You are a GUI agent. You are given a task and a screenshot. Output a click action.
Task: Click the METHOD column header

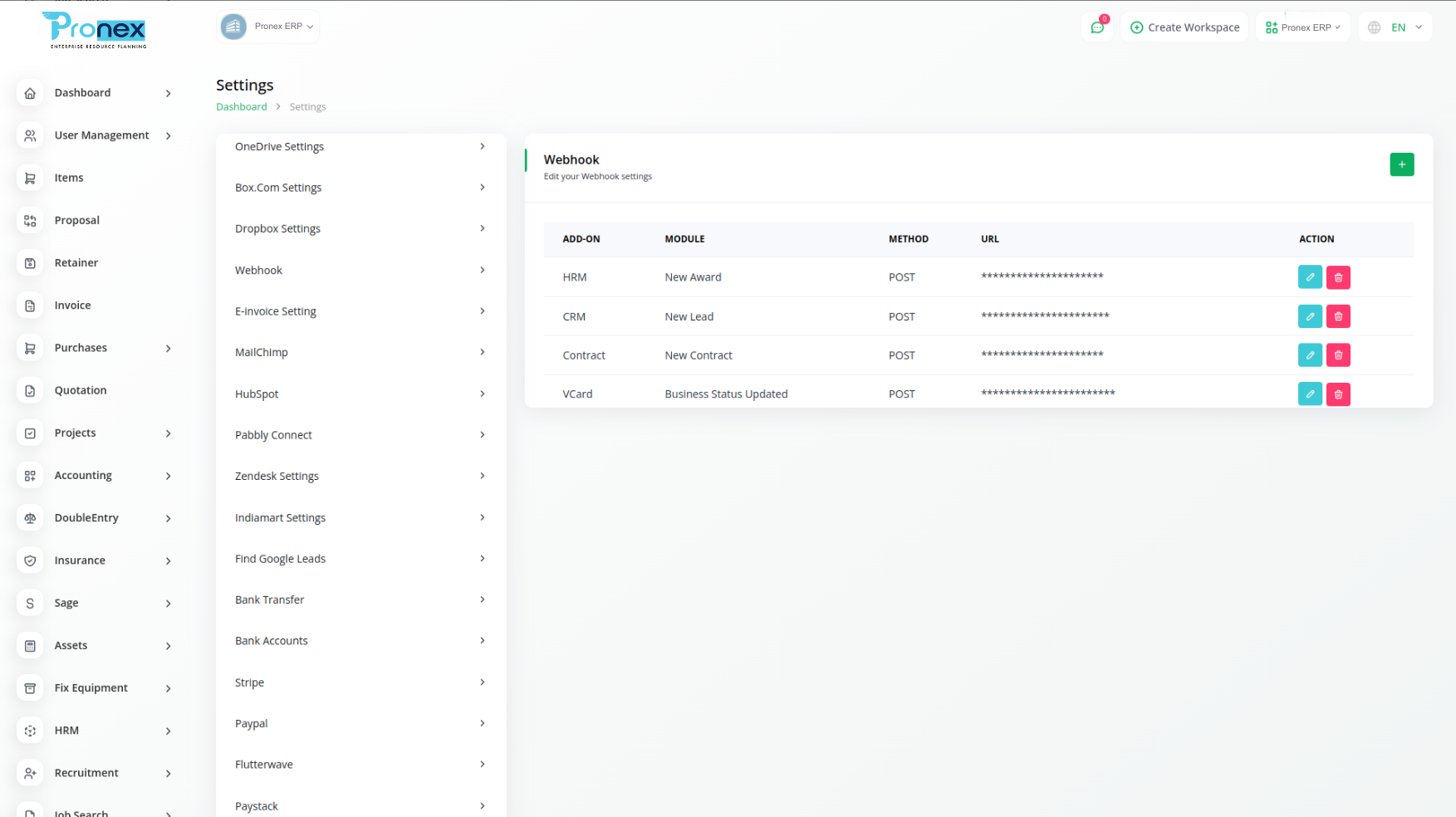(909, 239)
